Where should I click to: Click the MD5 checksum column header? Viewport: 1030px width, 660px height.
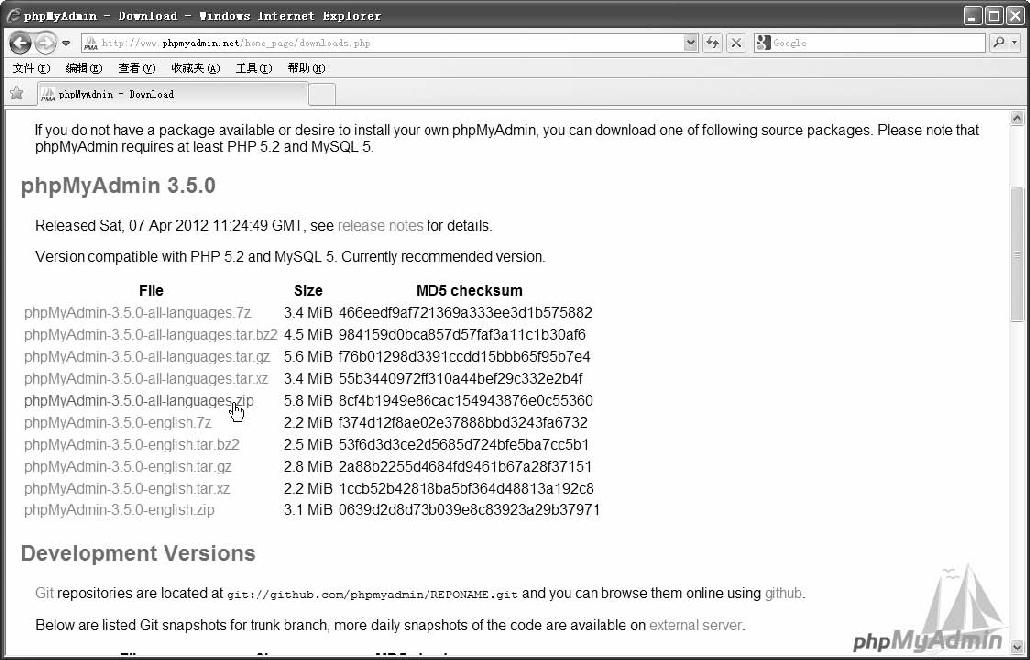pyautogui.click(x=469, y=291)
